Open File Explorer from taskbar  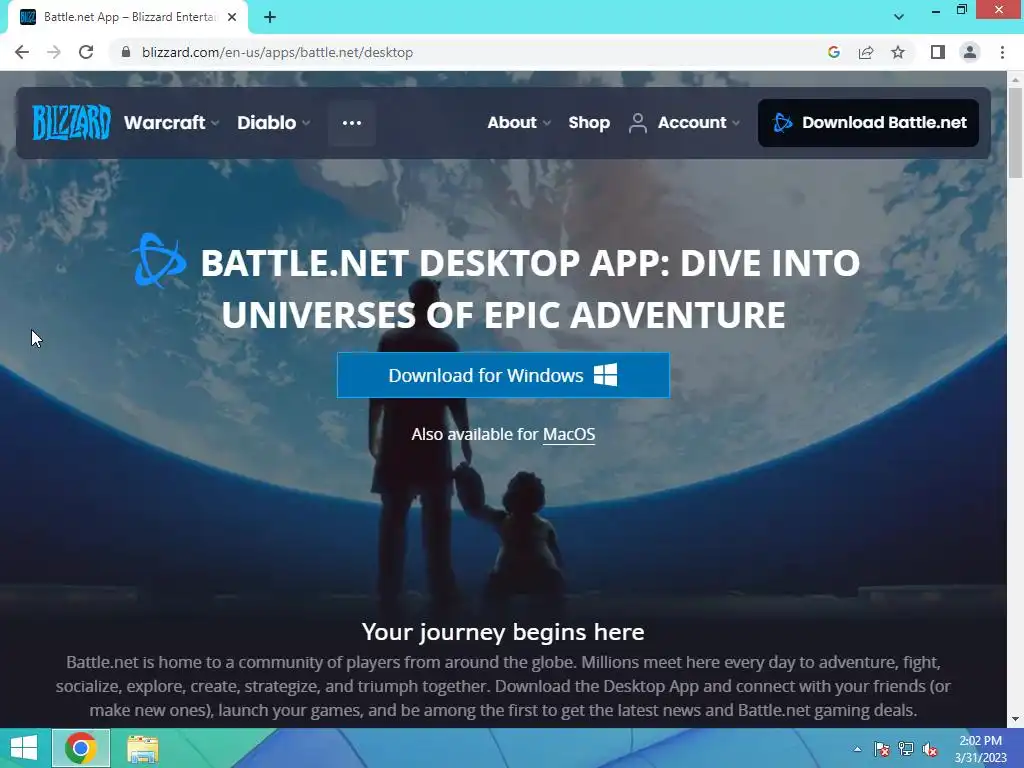click(x=142, y=749)
